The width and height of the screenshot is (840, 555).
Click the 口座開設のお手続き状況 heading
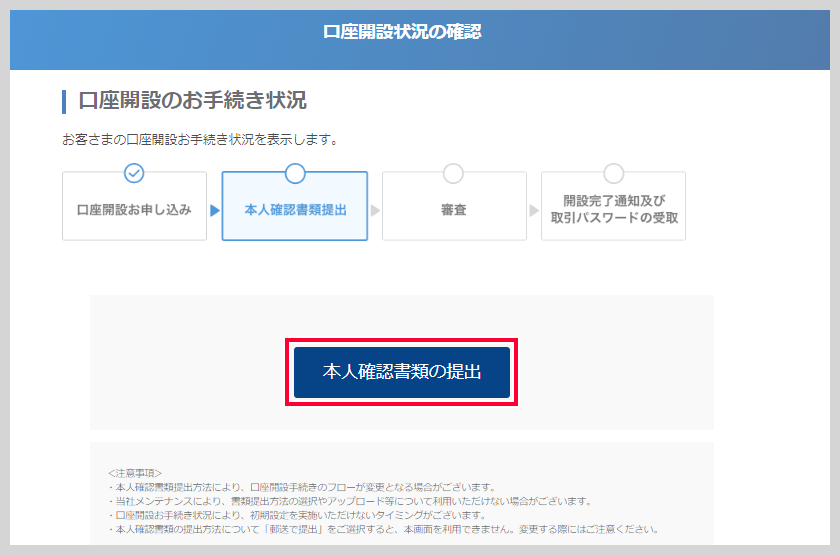192,100
